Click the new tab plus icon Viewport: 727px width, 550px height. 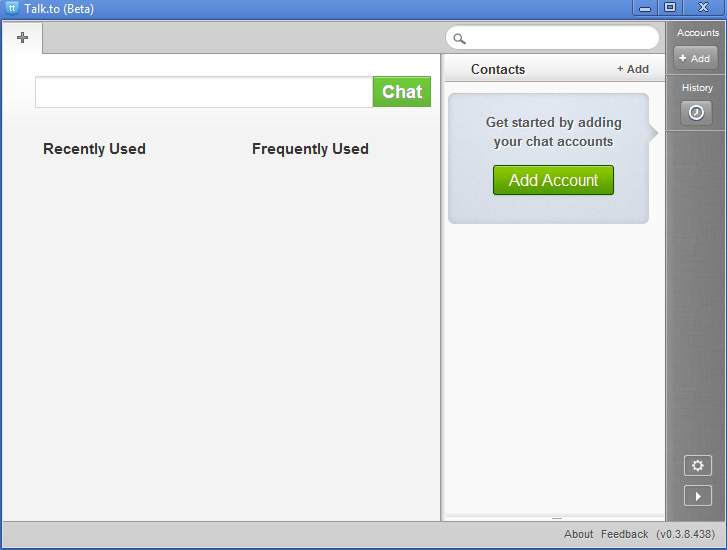(x=22, y=38)
